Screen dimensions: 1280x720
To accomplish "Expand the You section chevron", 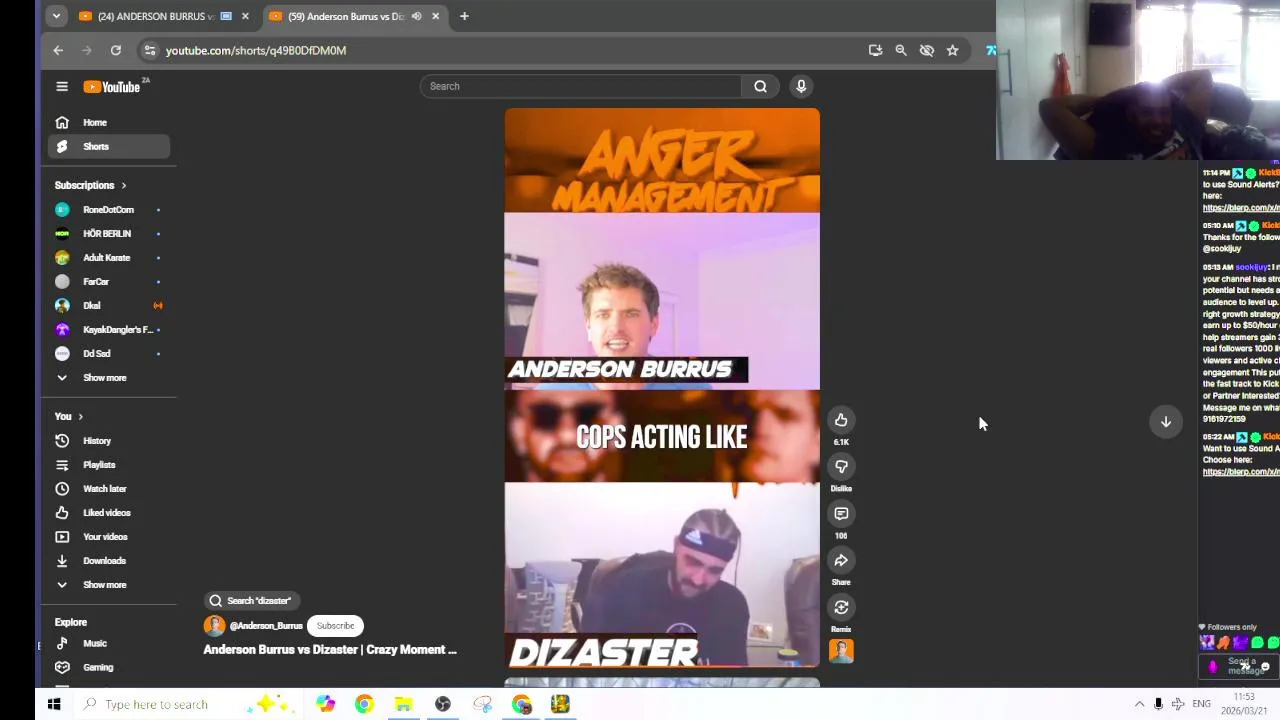I will [80, 416].
